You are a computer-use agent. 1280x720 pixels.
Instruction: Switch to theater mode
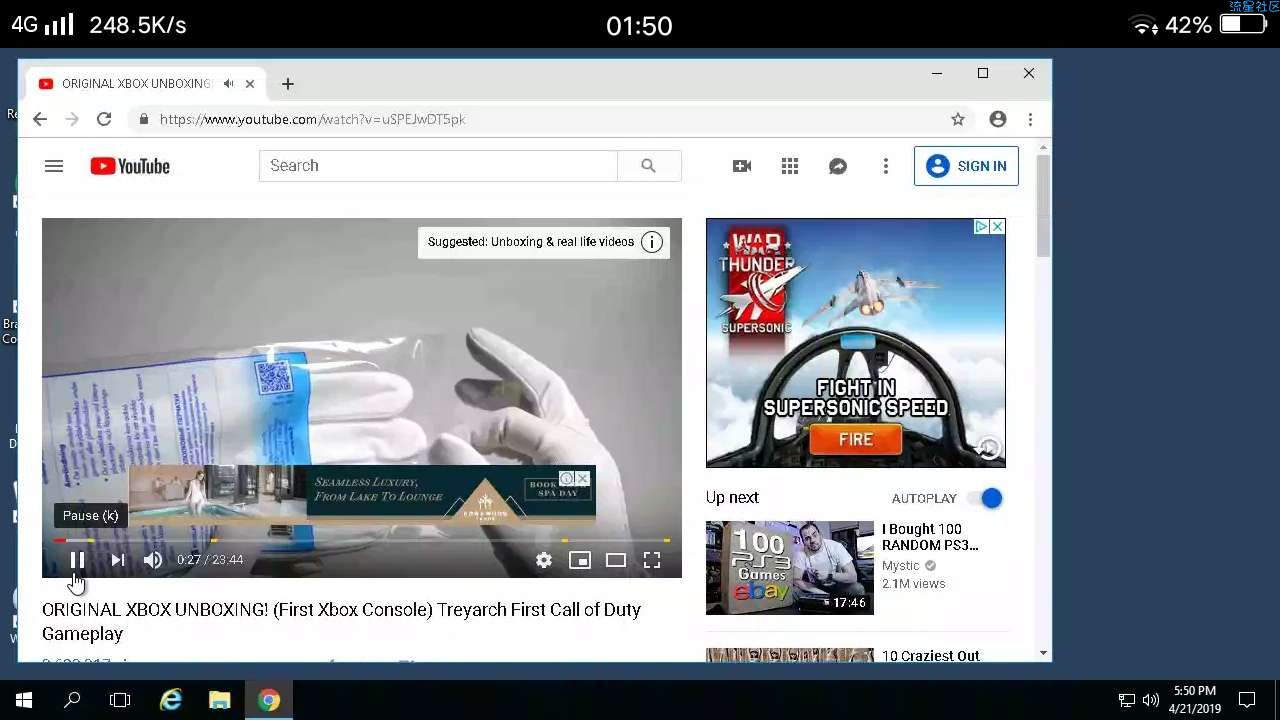[616, 560]
